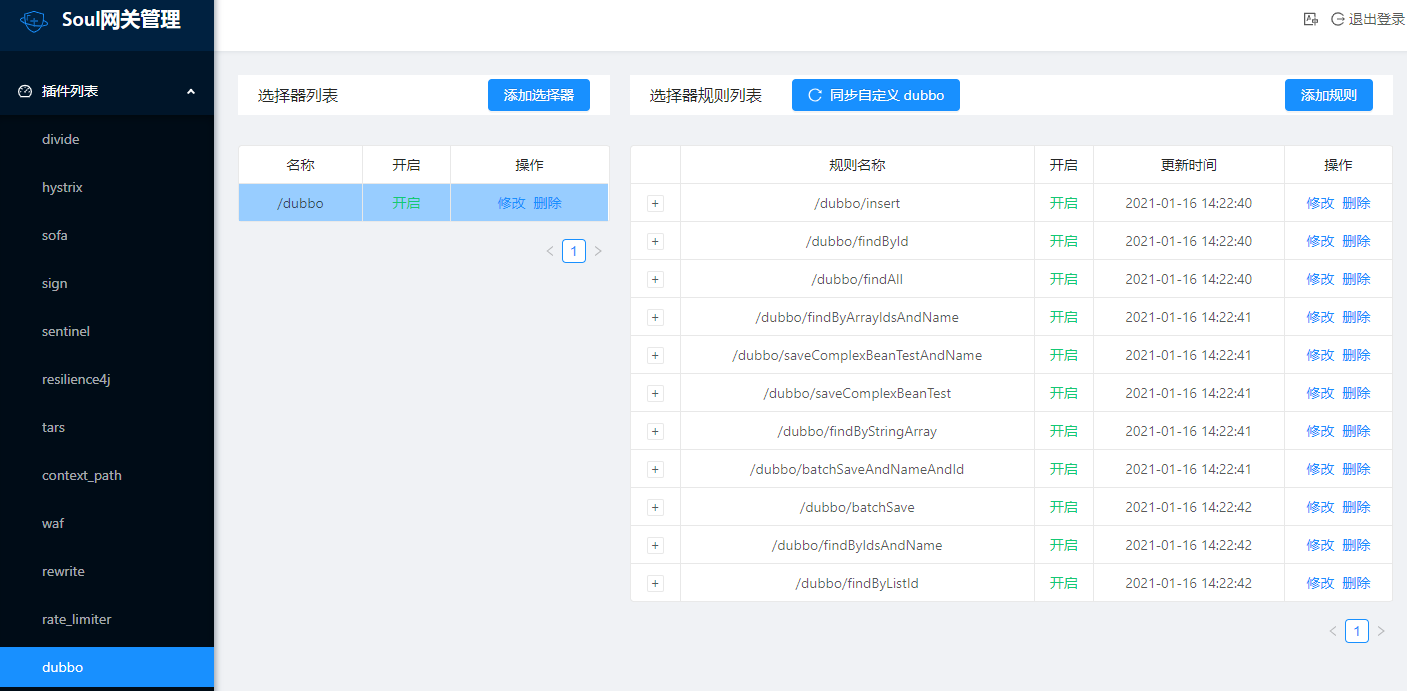Expand the /dubbo/findByArrayIdsAndName rule row
This screenshot has height=691, width=1407.
(x=655, y=317)
